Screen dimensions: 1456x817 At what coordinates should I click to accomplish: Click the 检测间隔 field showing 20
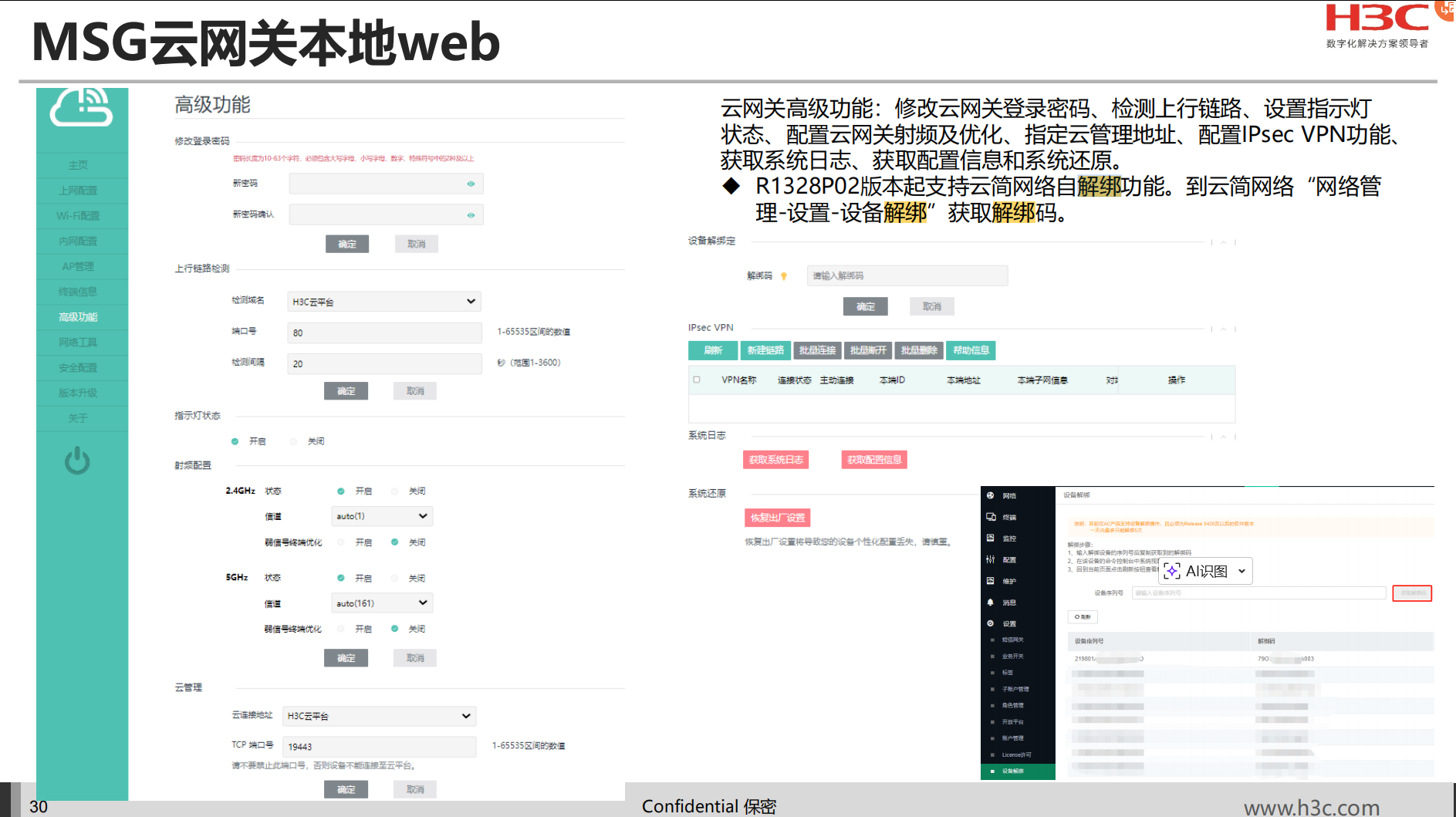click(x=384, y=363)
